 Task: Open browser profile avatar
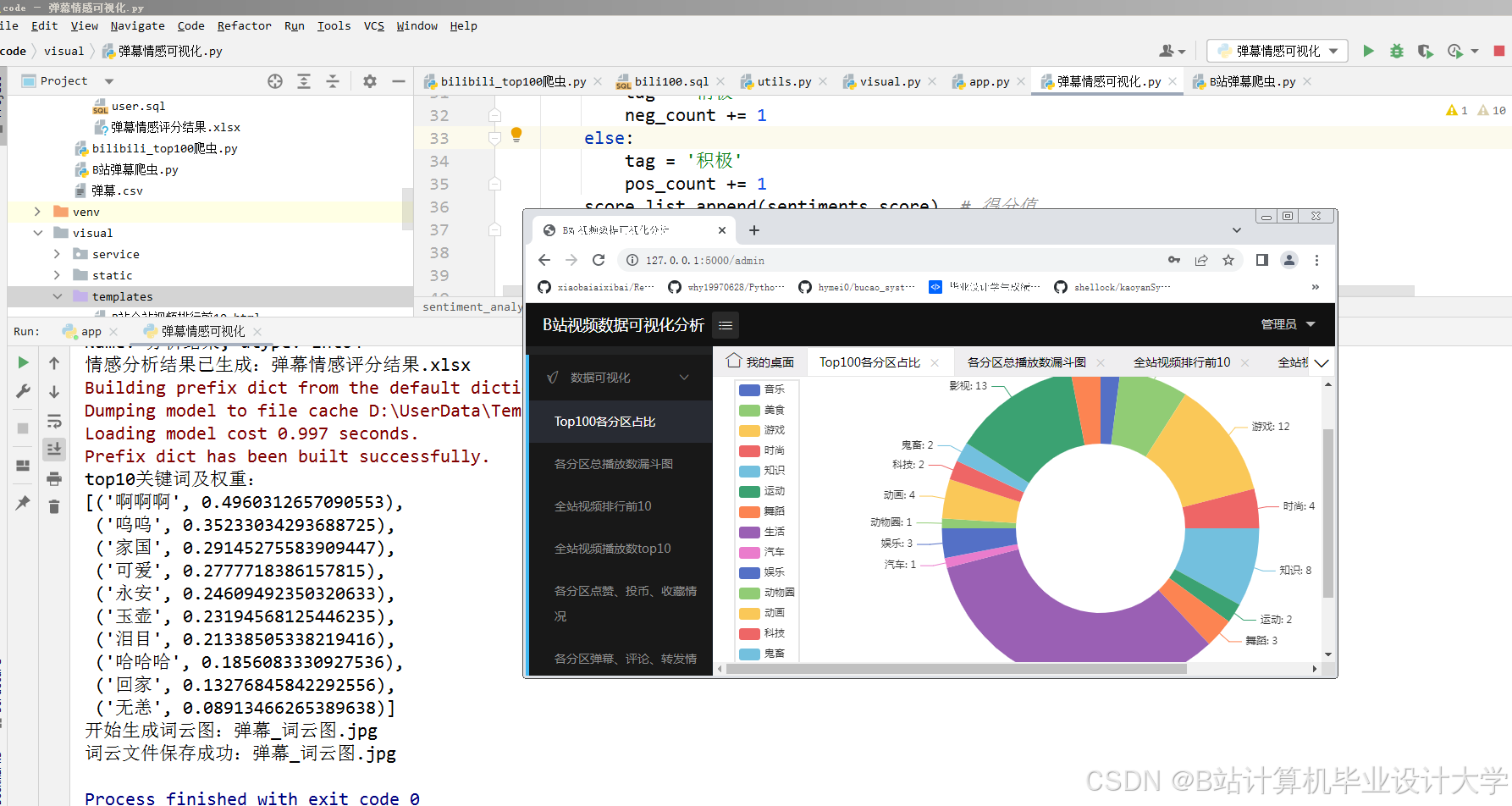click(1289, 260)
